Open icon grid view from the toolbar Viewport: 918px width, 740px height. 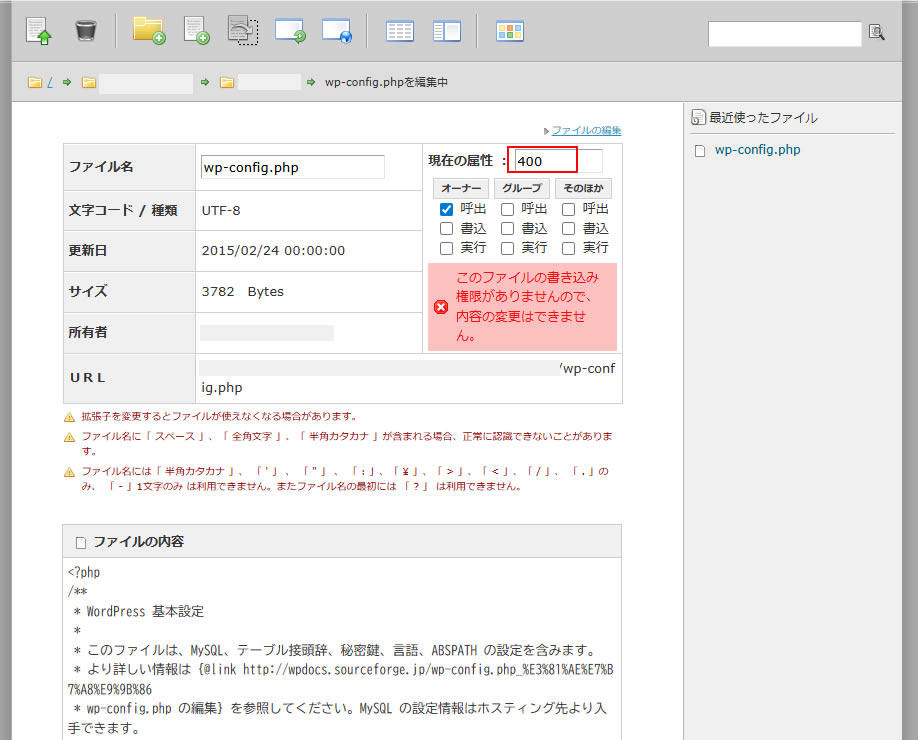pos(509,30)
